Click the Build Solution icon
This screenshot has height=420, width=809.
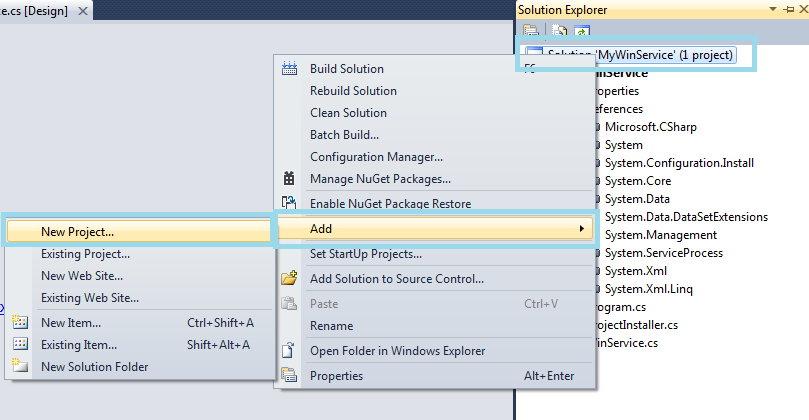point(290,69)
